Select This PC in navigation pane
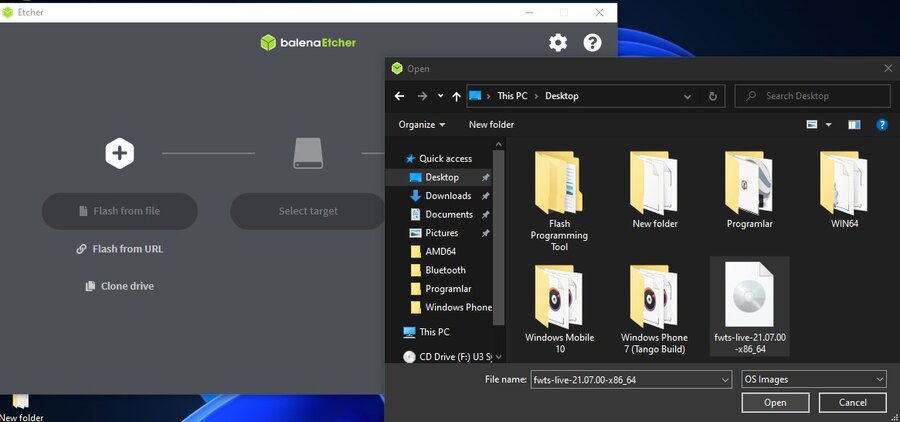 [x=433, y=332]
